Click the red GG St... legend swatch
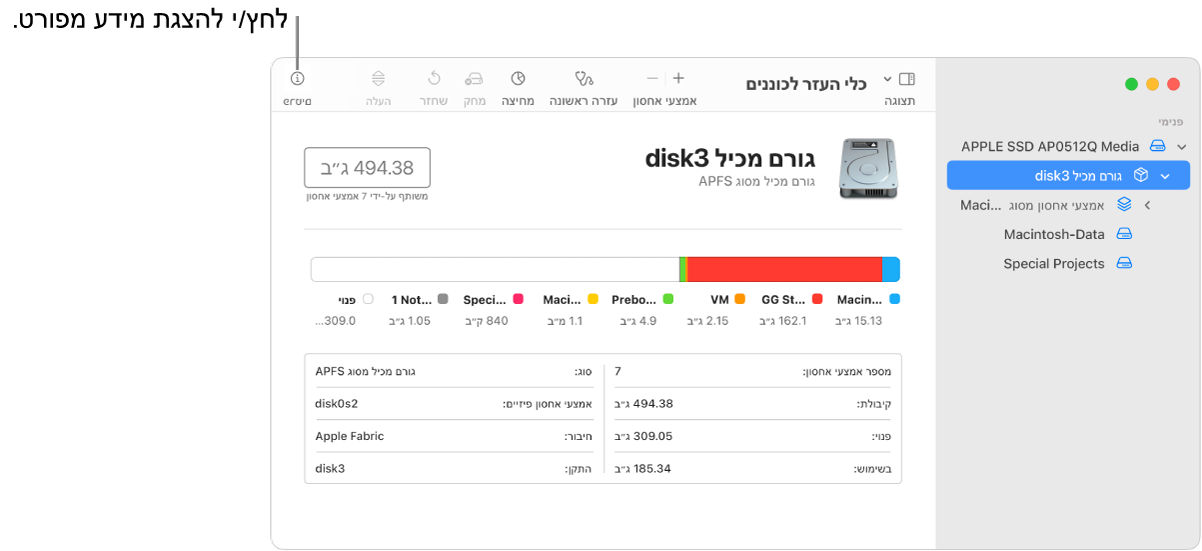This screenshot has width=1202, height=551. (x=817, y=299)
